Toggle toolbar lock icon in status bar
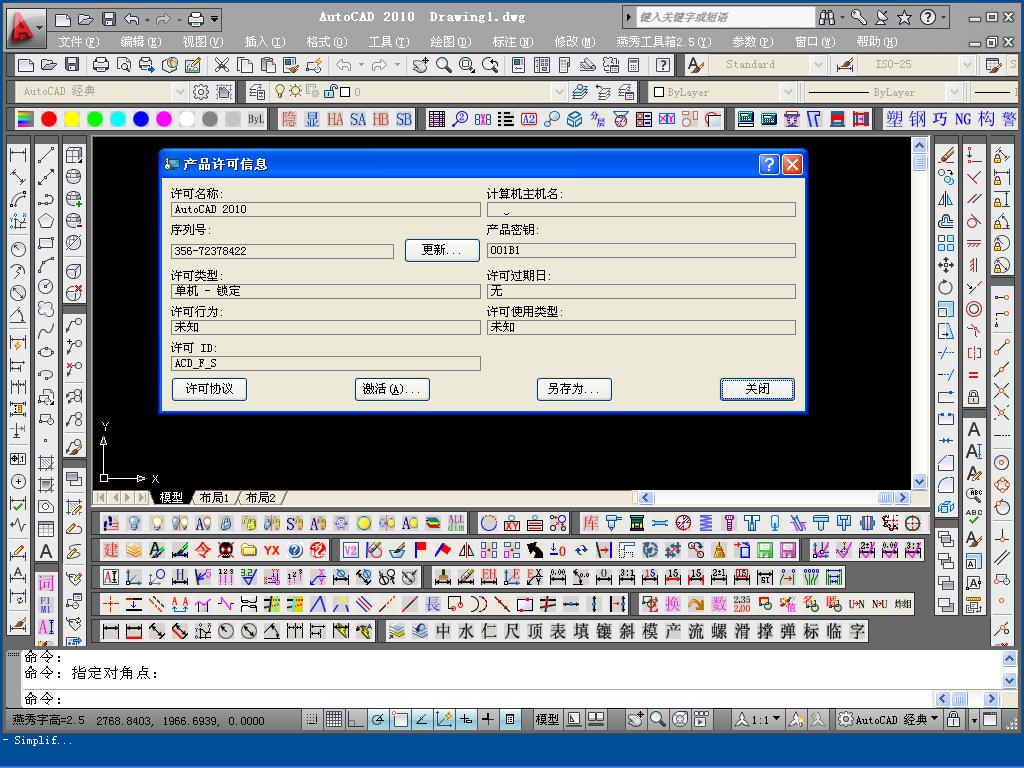This screenshot has width=1024, height=768. (x=953, y=720)
